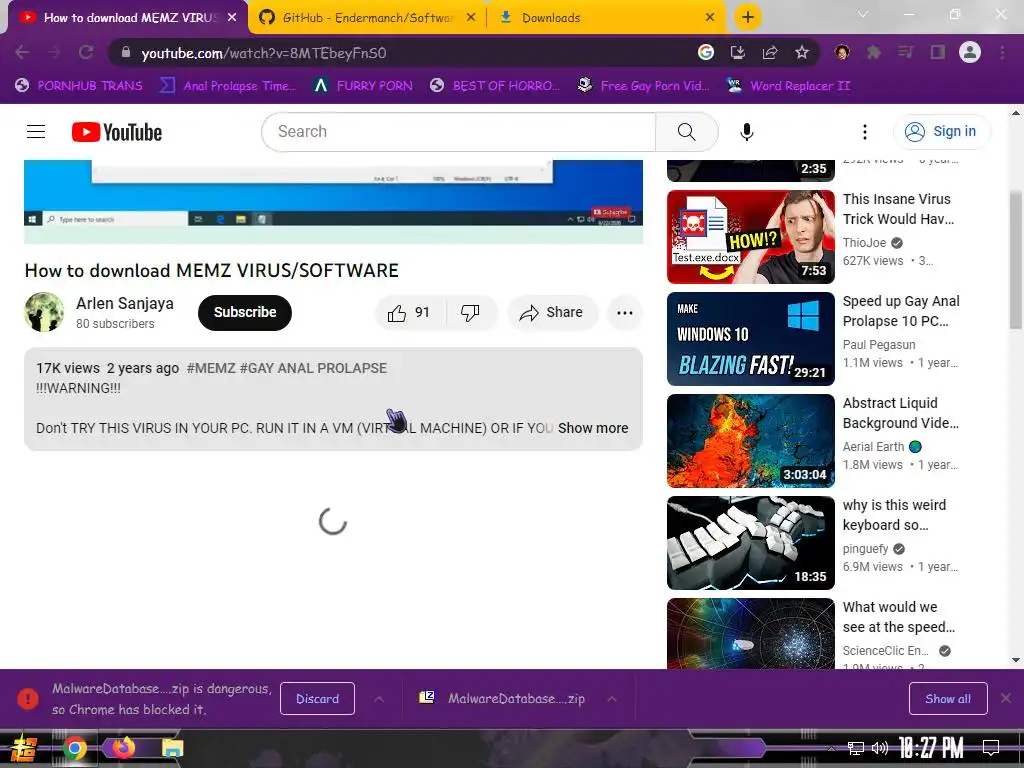
Task: Click the page vertical scrollbar
Action: coord(1016,261)
